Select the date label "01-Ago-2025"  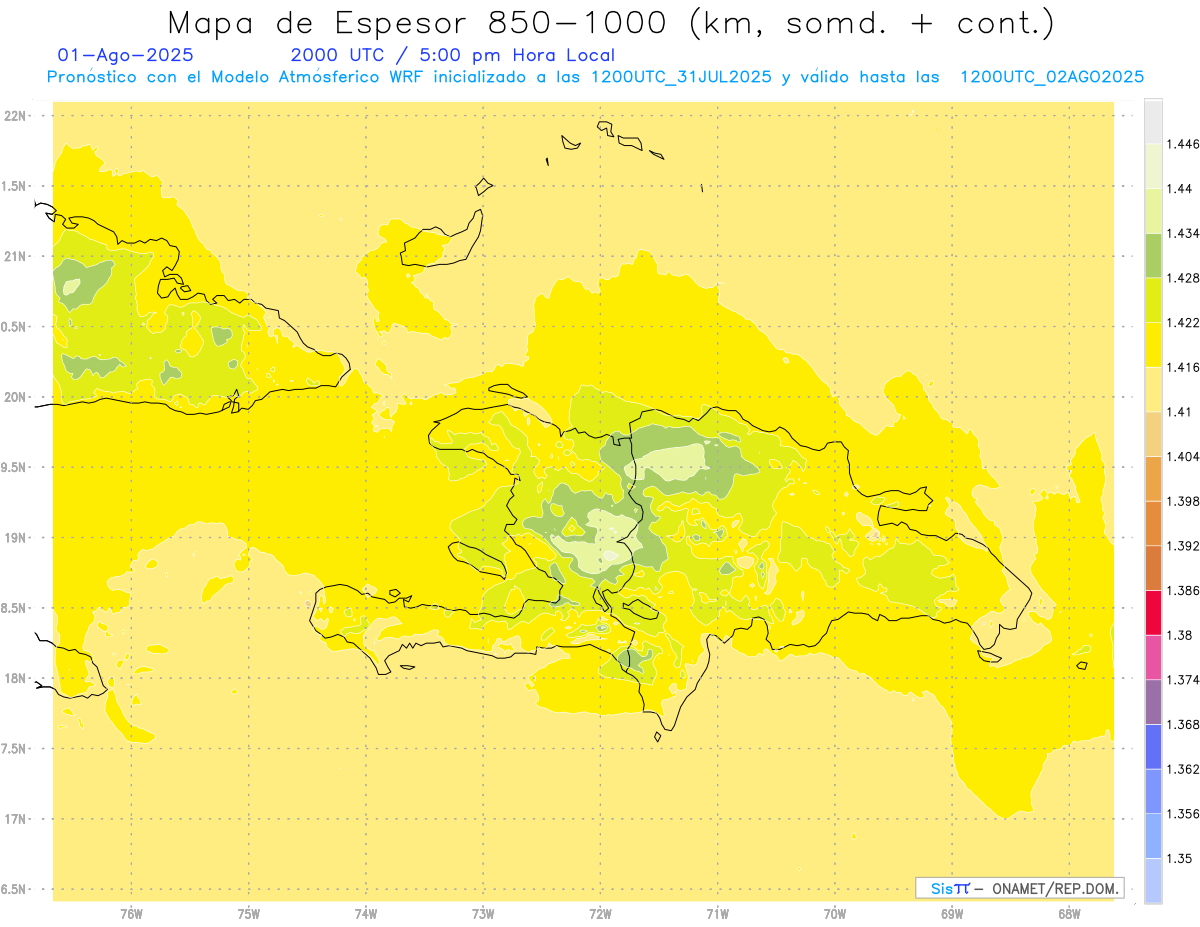click(x=126, y=56)
